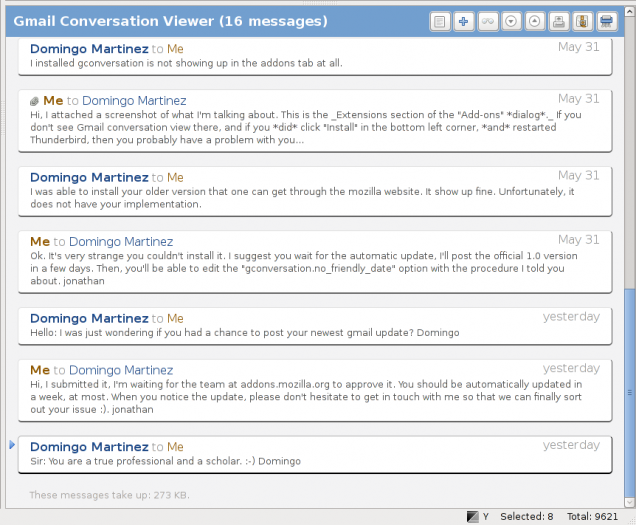Open message 'Hi, I submitted it, I'm waiting'
The image size is (636, 525).
coord(315,391)
